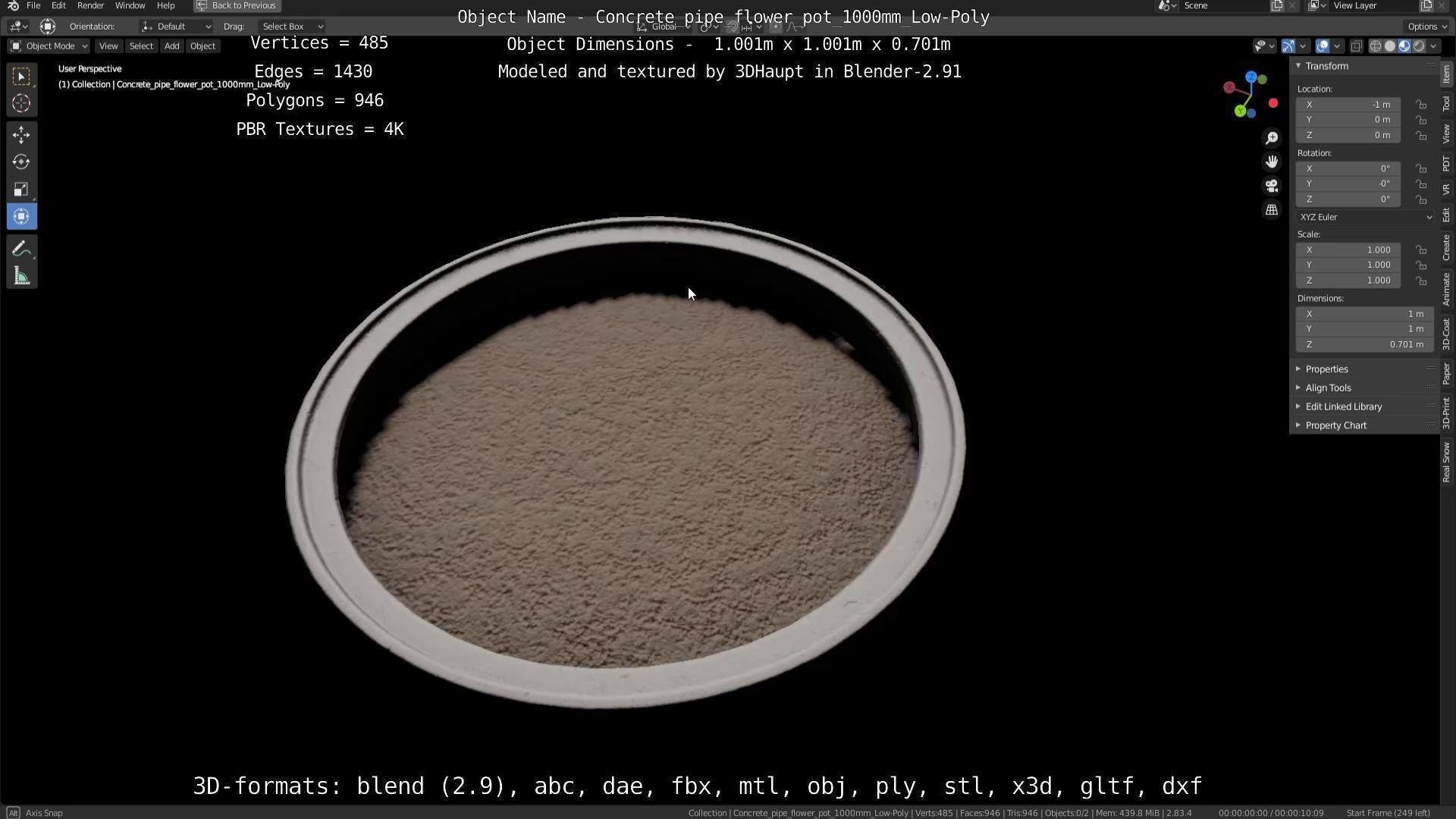Toggle the show overlays button
1456x819 pixels.
pyautogui.click(x=1323, y=46)
